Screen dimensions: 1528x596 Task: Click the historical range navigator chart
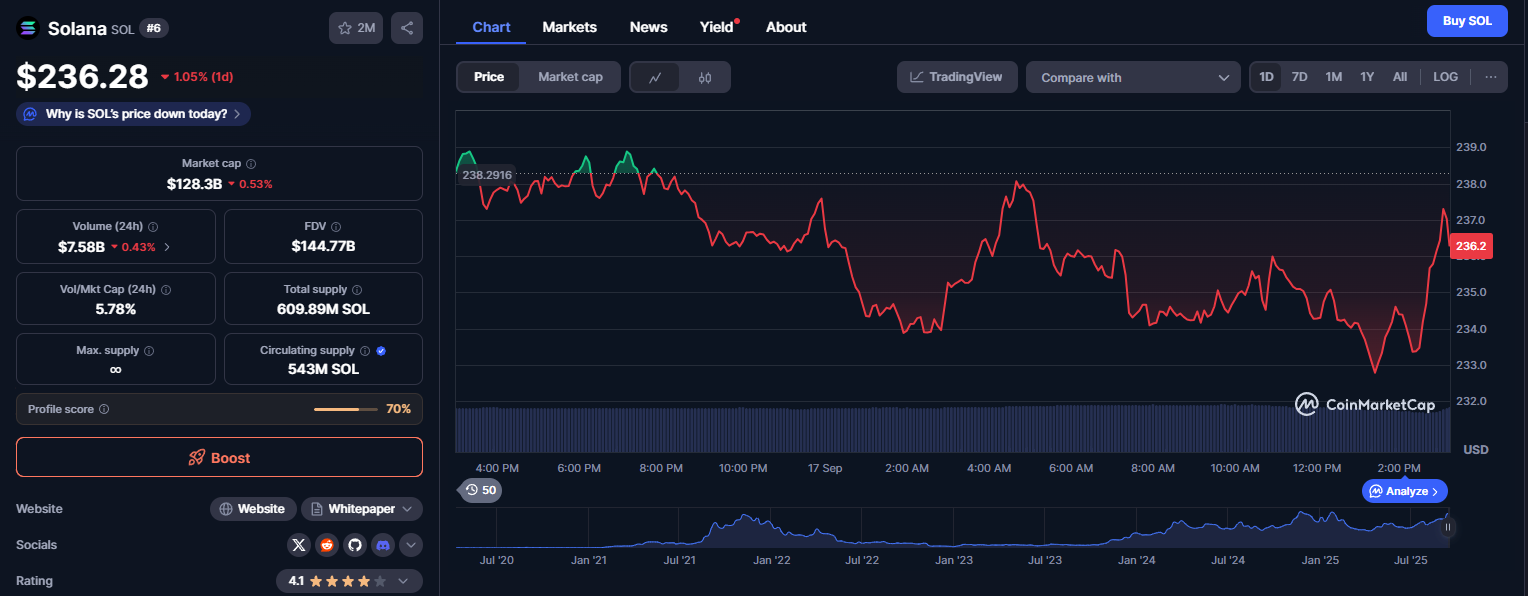click(950, 527)
